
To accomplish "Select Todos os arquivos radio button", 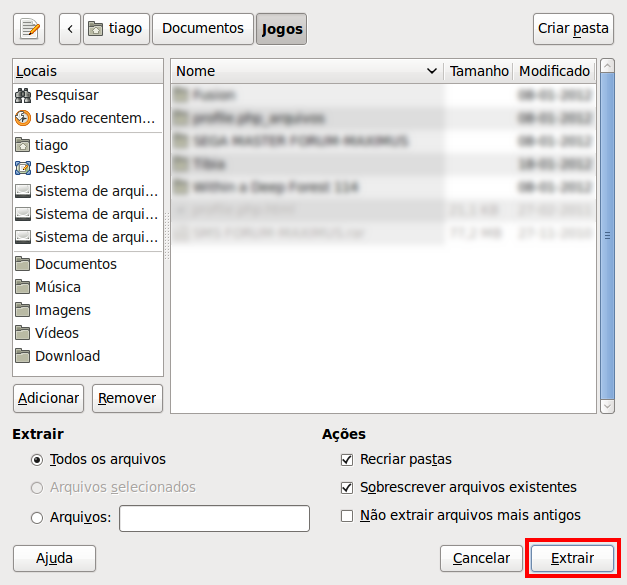I will pyautogui.click(x=37, y=460).
